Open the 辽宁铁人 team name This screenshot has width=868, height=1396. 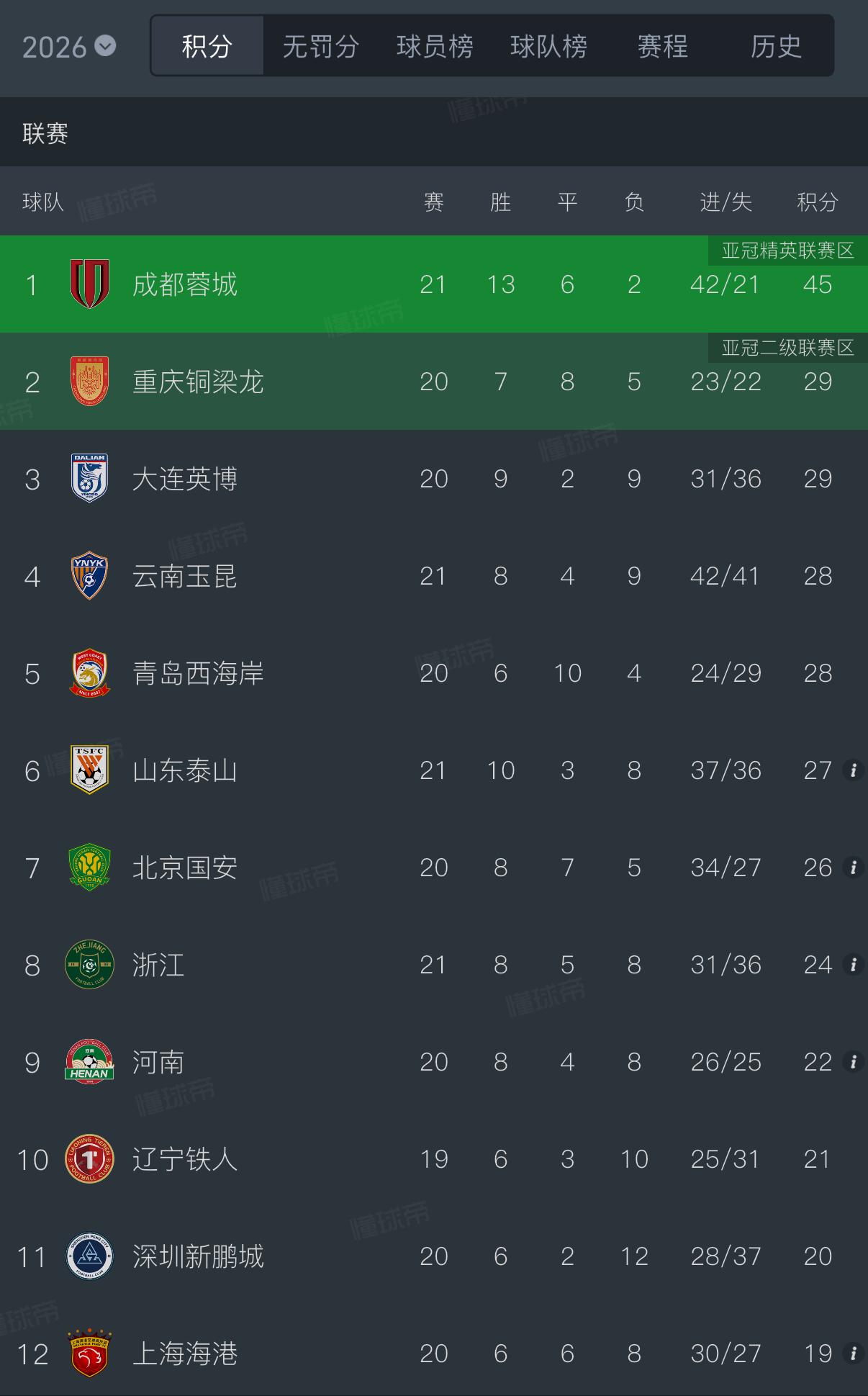pyautogui.click(x=185, y=1159)
